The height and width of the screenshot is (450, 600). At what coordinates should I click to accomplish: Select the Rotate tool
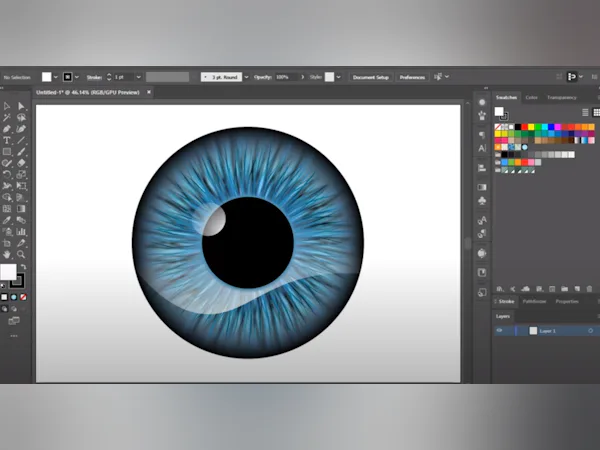(x=7, y=174)
